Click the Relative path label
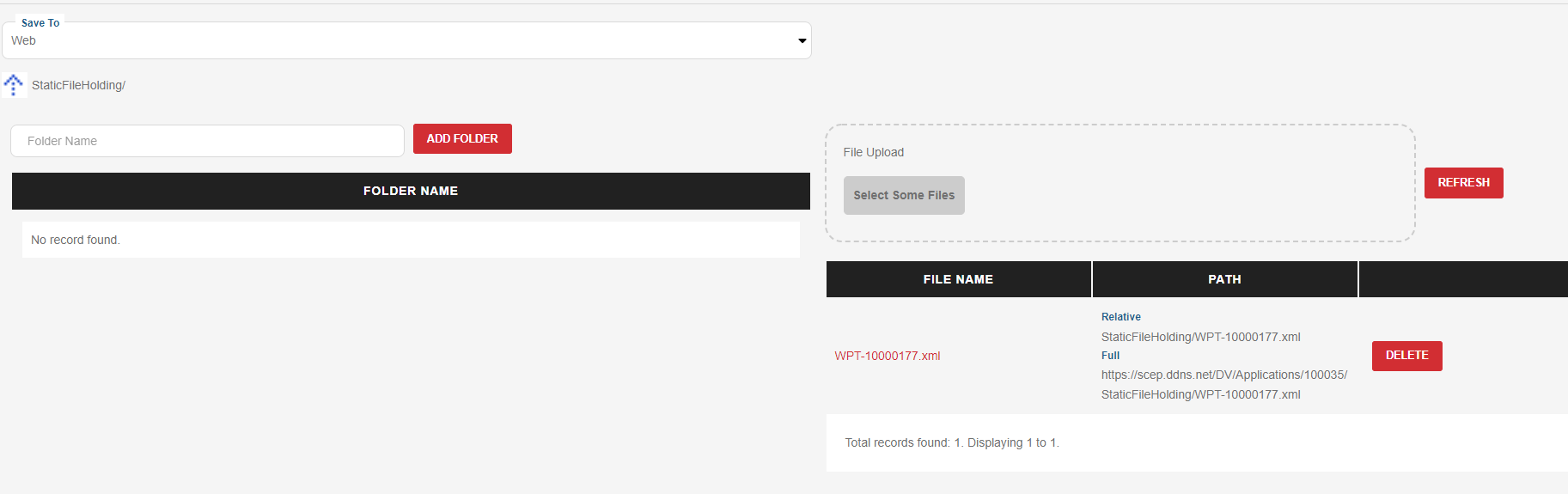The width and height of the screenshot is (1568, 494). tap(1121, 317)
